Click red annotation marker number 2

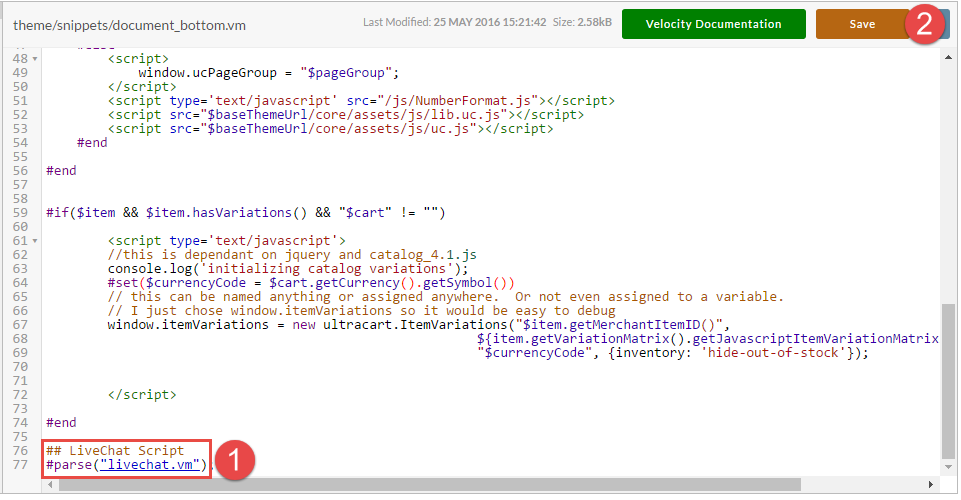coord(924,24)
